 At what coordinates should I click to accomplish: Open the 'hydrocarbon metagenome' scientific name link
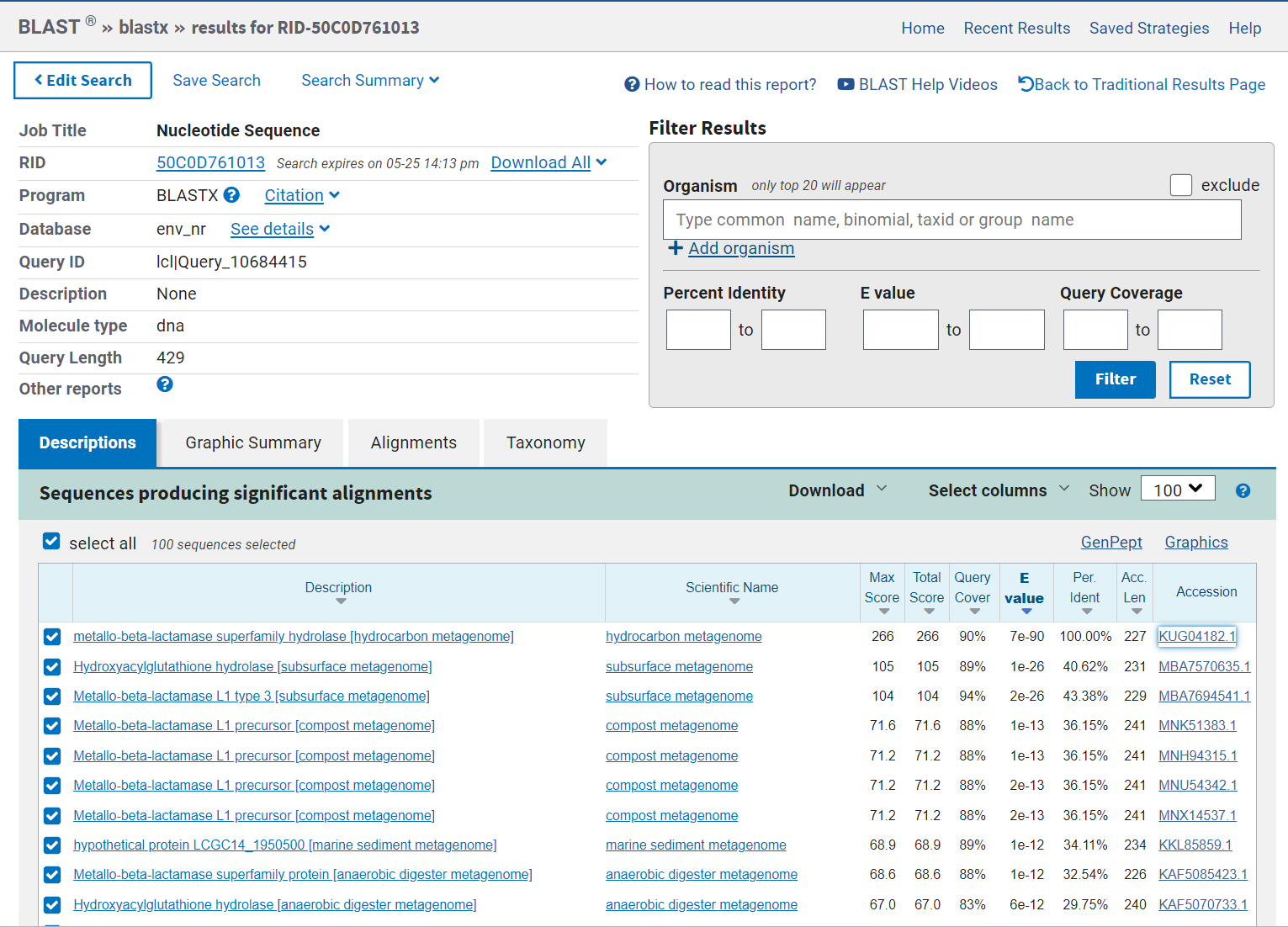click(x=684, y=637)
